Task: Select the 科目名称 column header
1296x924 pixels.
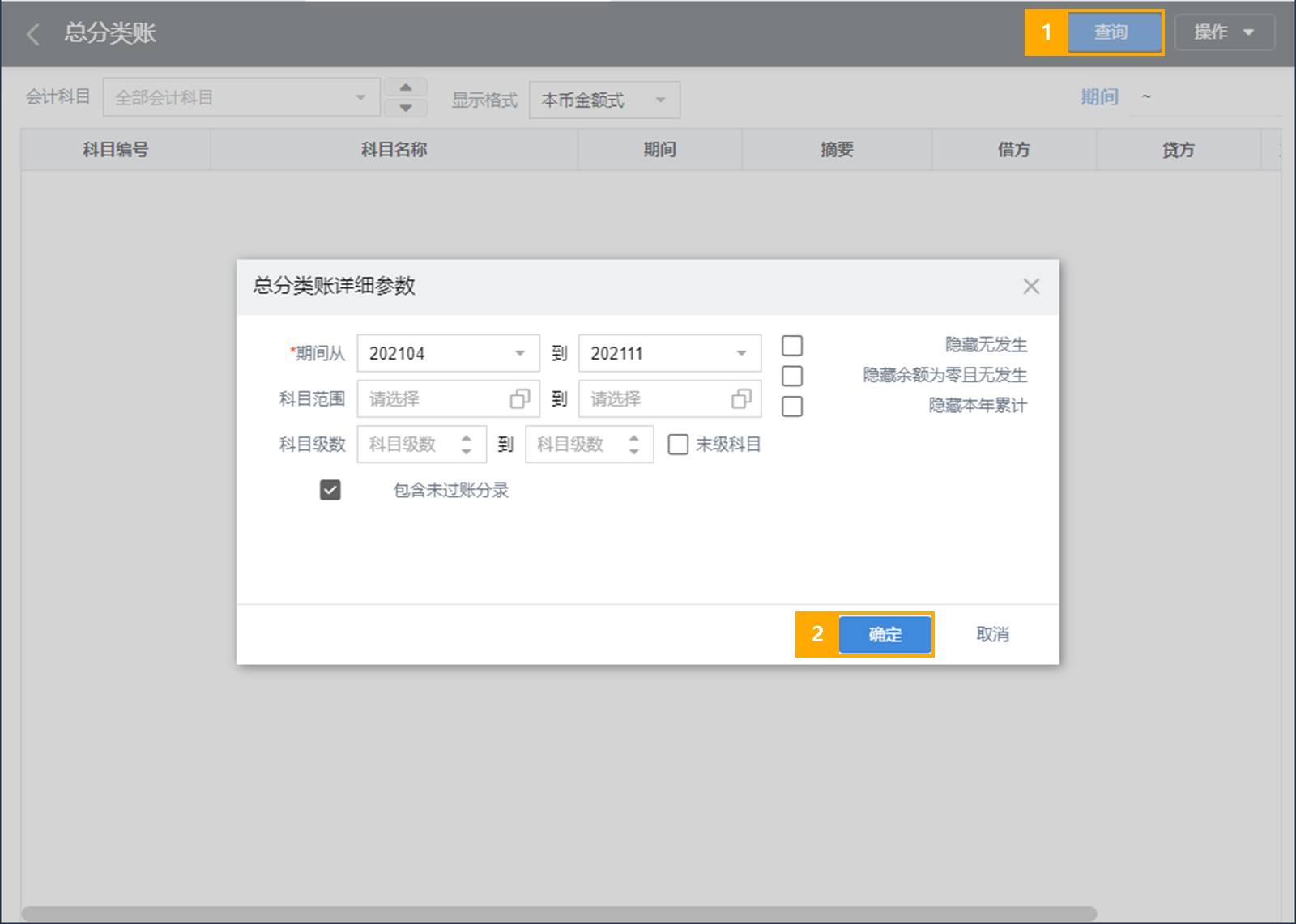Action: click(394, 150)
